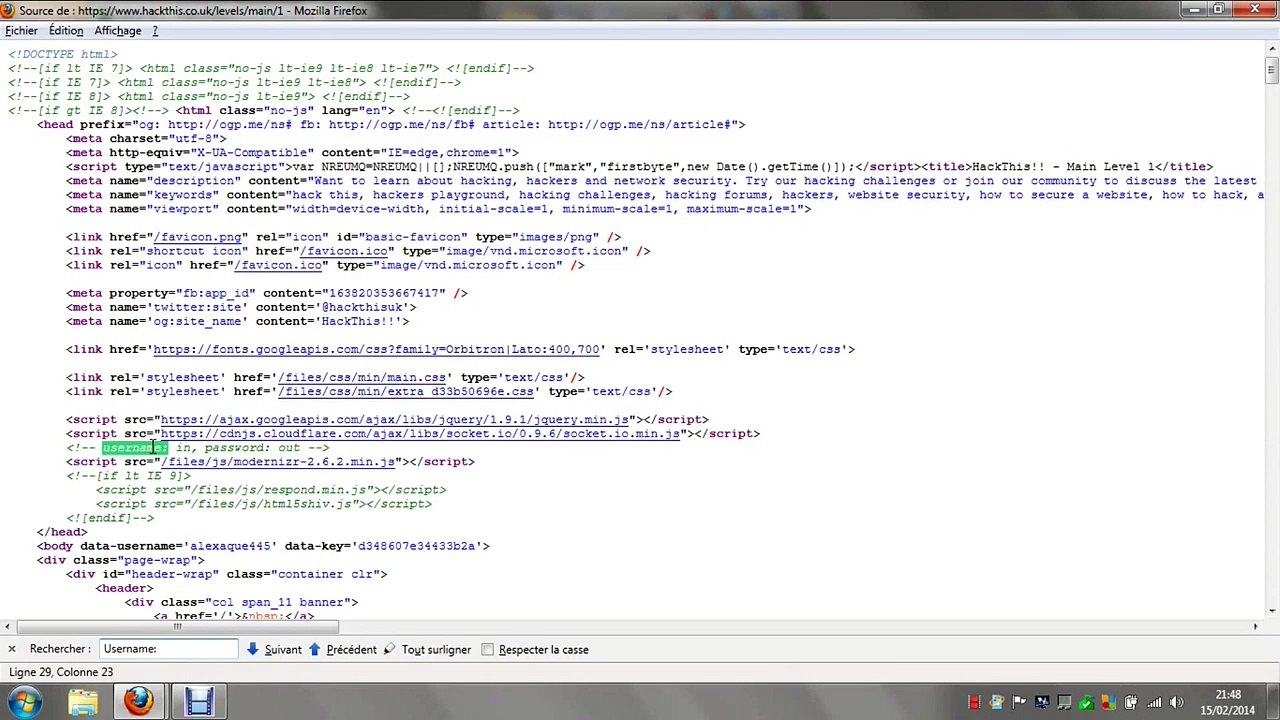Enable the Respecter la casse checkbox

[x=487, y=649]
